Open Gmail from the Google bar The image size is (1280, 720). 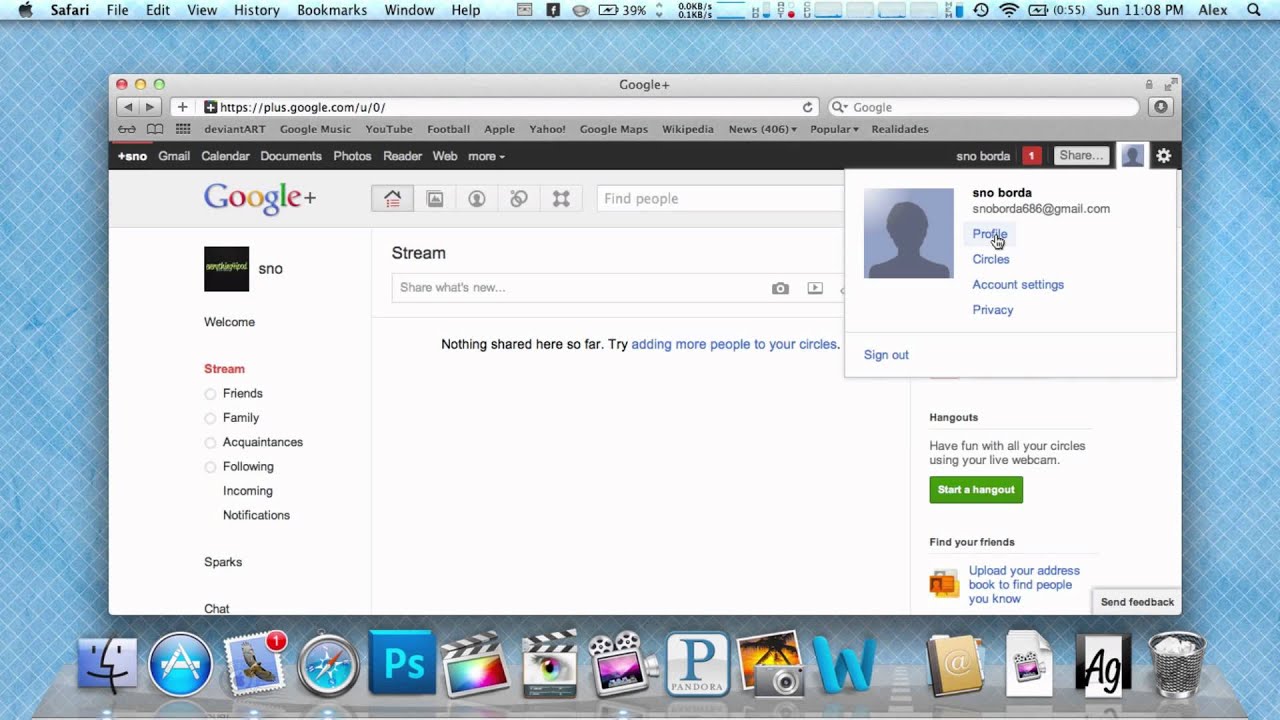(x=174, y=156)
